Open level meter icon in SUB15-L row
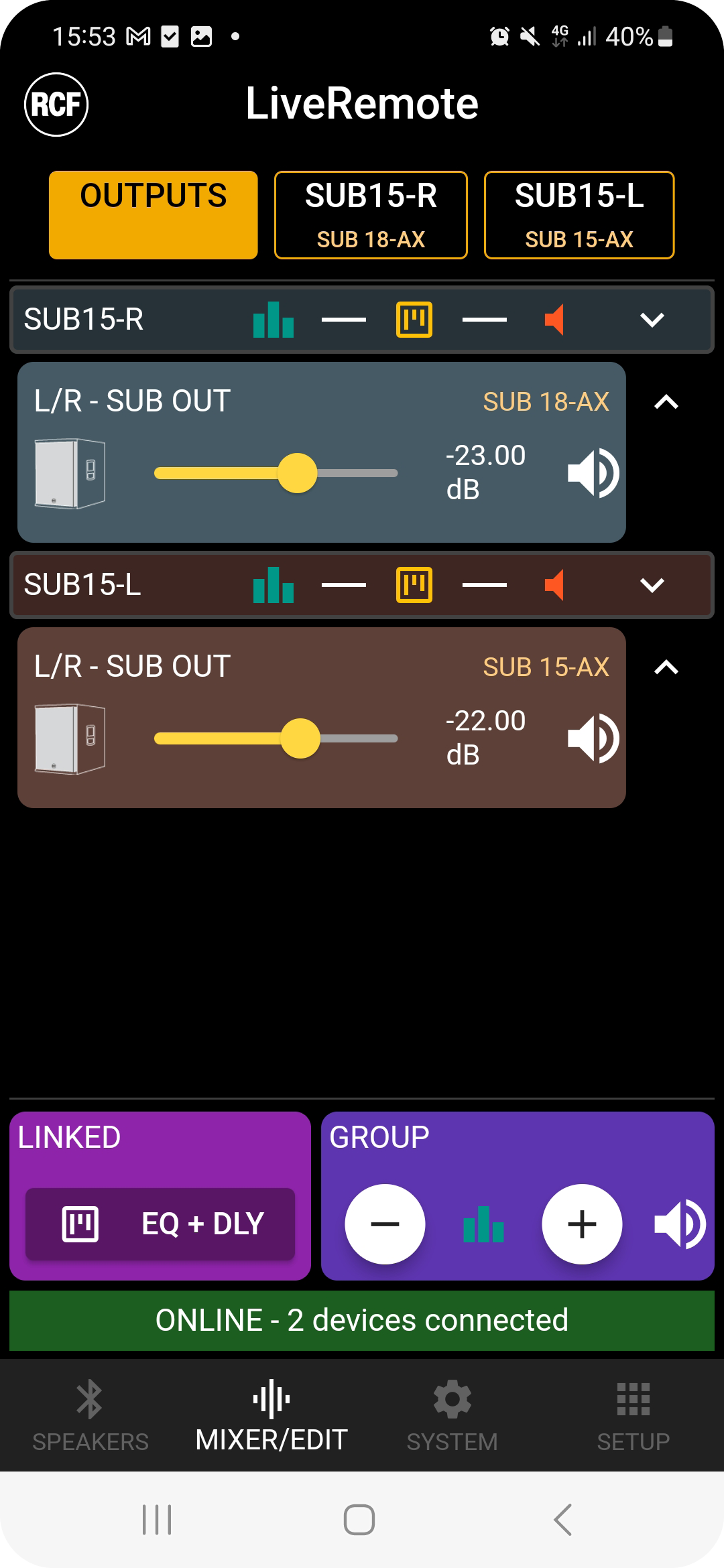 click(x=274, y=585)
